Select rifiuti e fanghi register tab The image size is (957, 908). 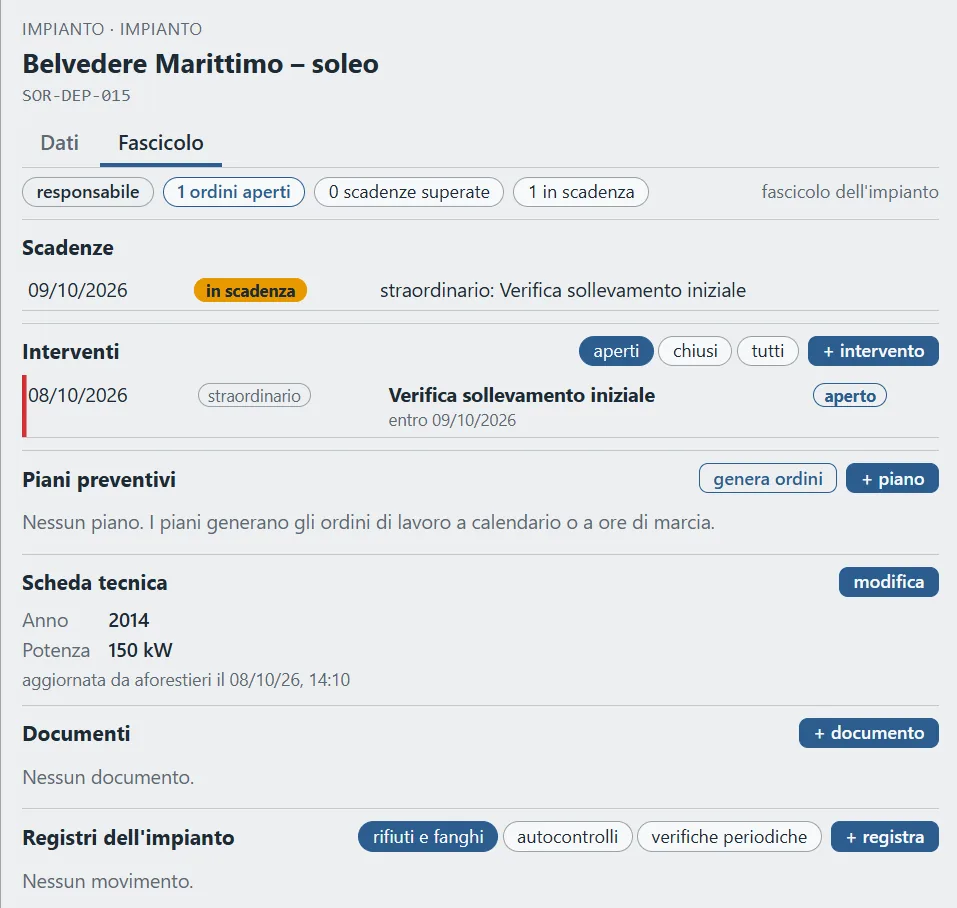click(428, 837)
